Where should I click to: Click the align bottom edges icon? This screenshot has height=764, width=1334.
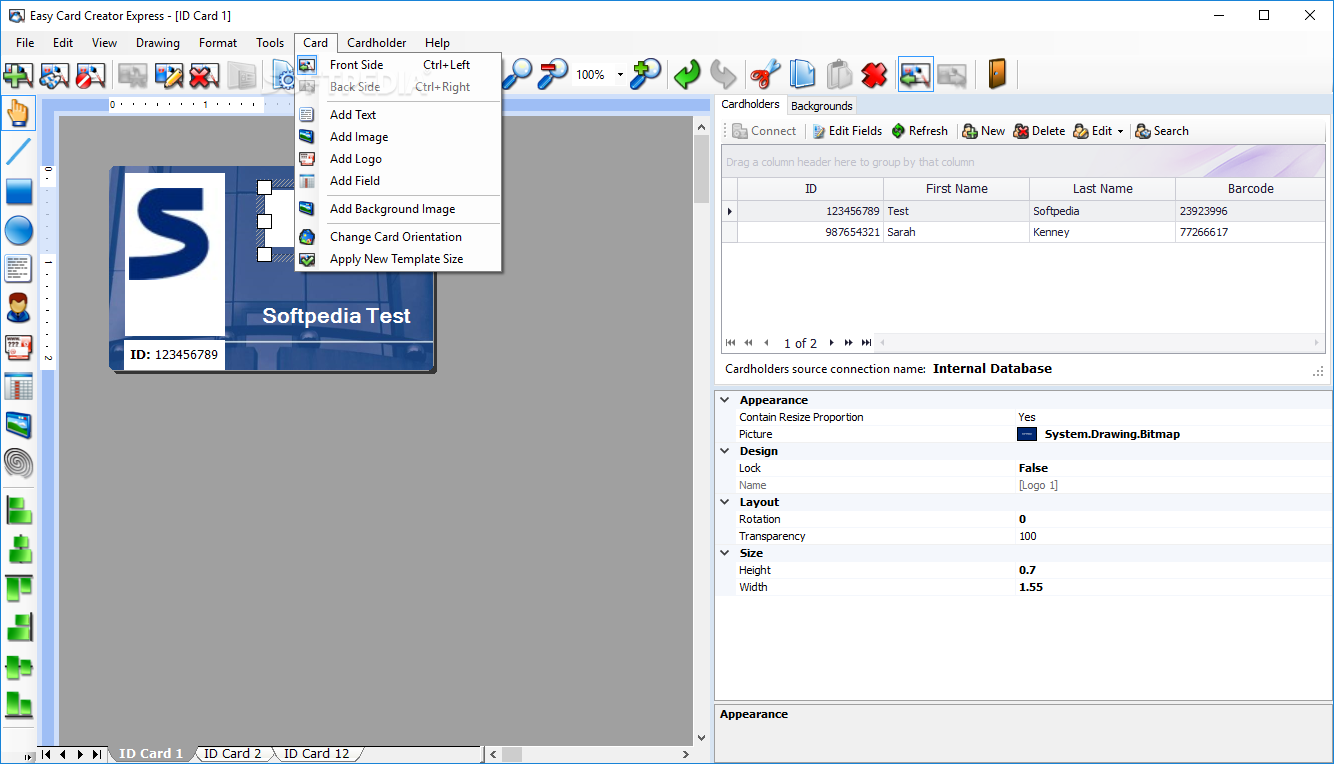pyautogui.click(x=18, y=704)
